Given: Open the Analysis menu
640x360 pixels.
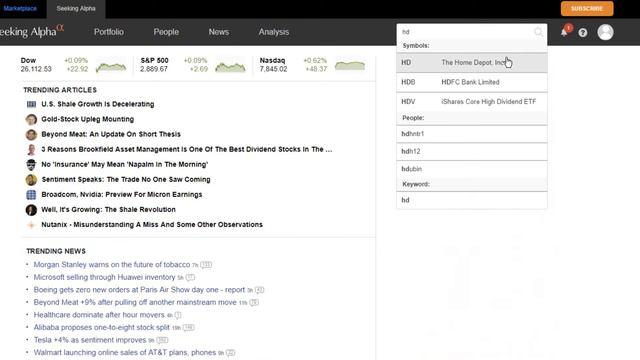Looking at the screenshot, I should [273, 32].
